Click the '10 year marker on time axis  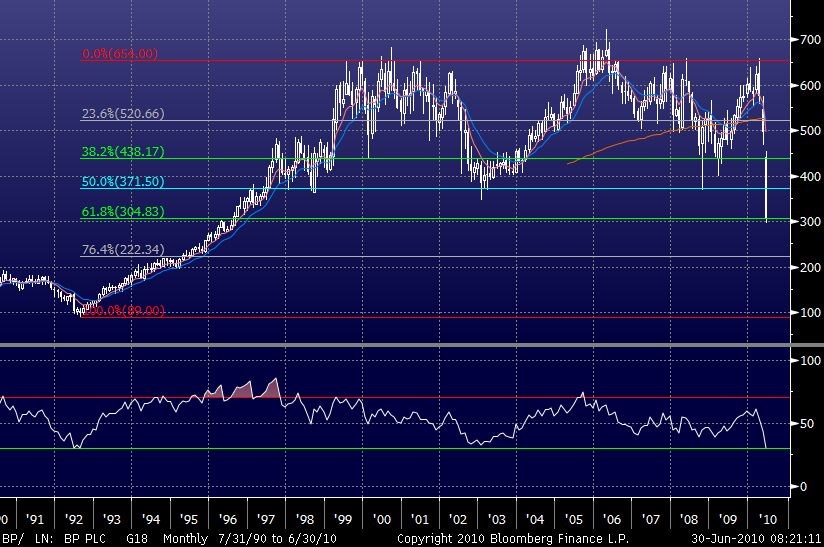768,520
